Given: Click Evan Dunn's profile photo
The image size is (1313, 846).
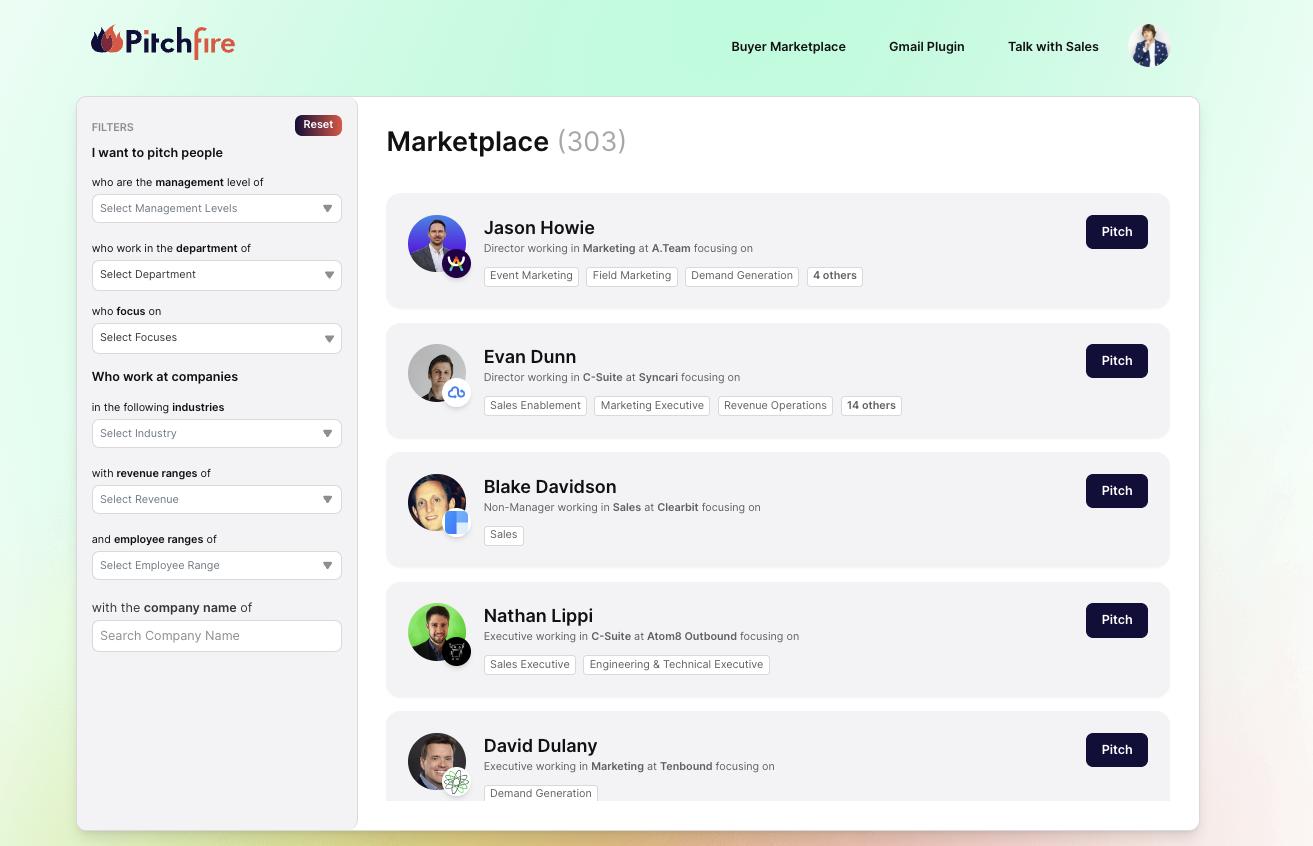Looking at the screenshot, I should [x=437, y=373].
